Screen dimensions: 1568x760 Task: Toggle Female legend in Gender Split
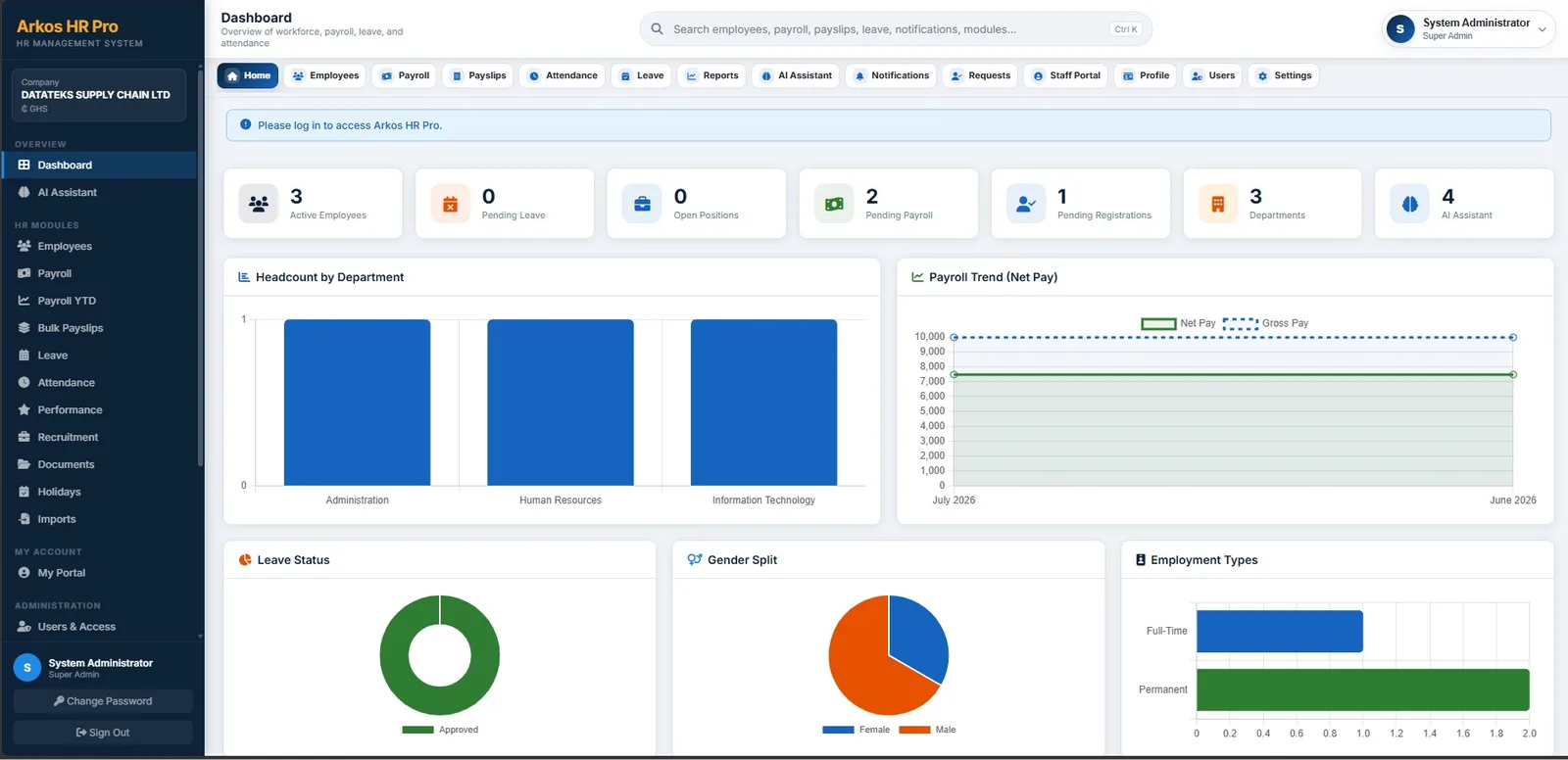857,730
